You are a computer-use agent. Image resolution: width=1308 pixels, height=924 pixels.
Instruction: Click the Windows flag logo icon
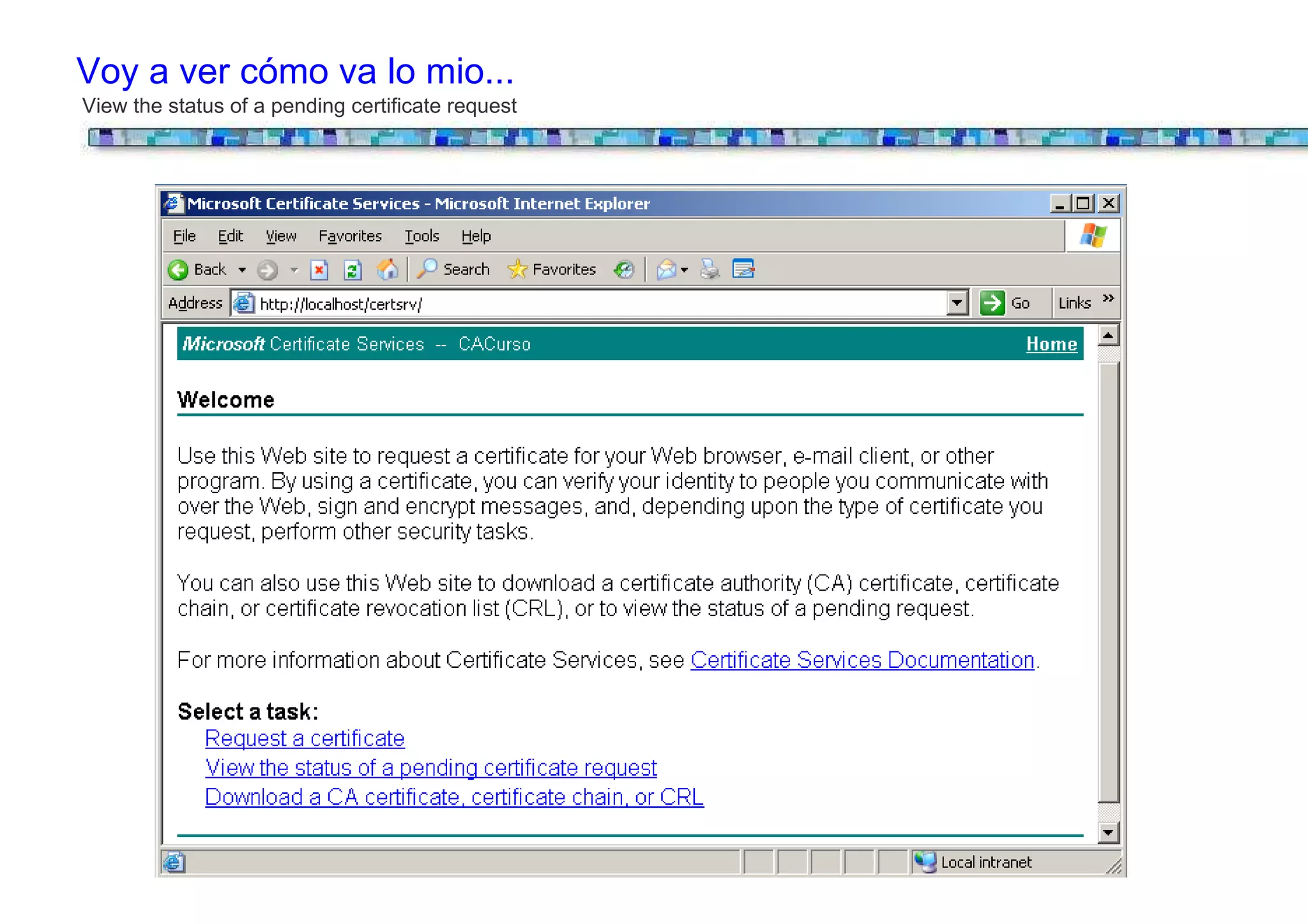(x=1093, y=236)
